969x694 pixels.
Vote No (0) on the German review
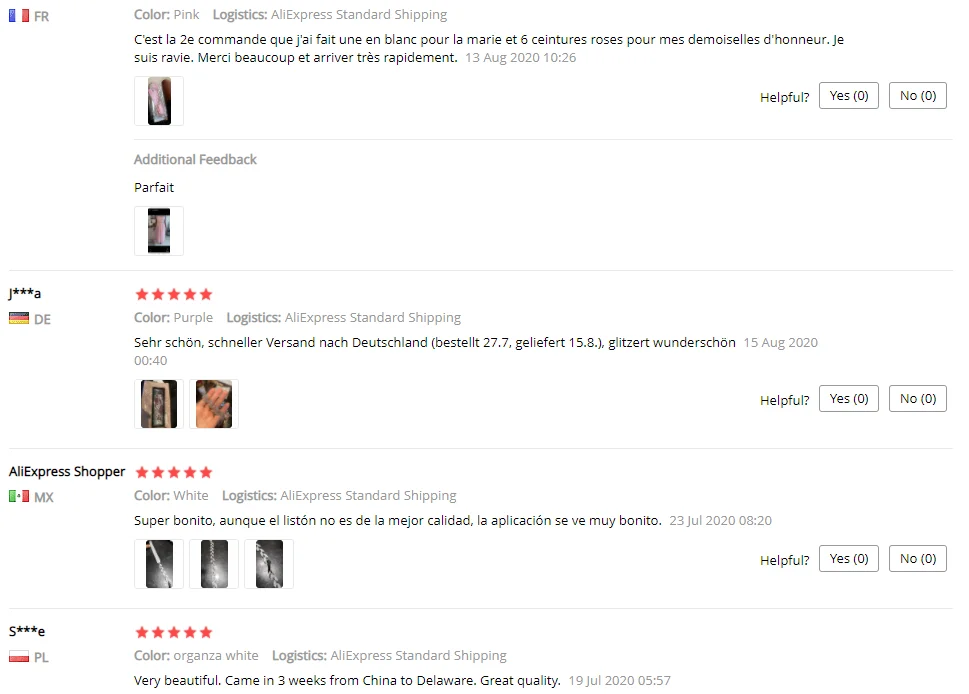click(918, 399)
